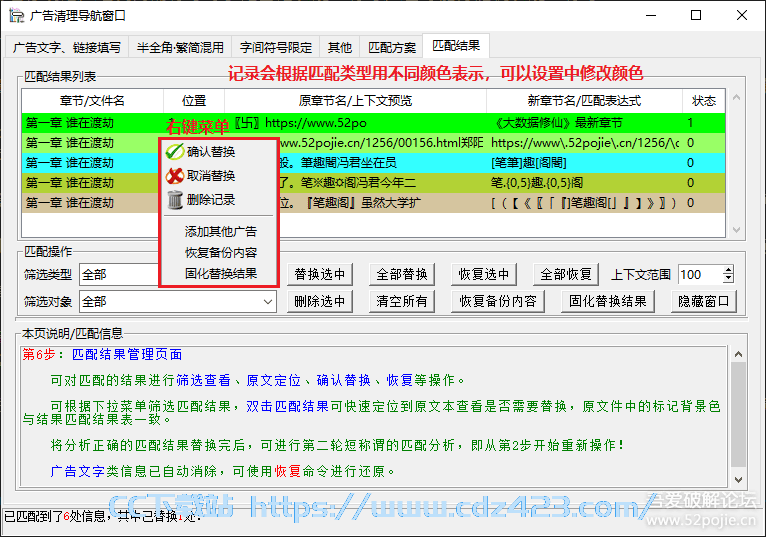Screen dimensions: 766x537
Task: Click the green checkmark confirm-replace icon
Action: click(x=174, y=151)
